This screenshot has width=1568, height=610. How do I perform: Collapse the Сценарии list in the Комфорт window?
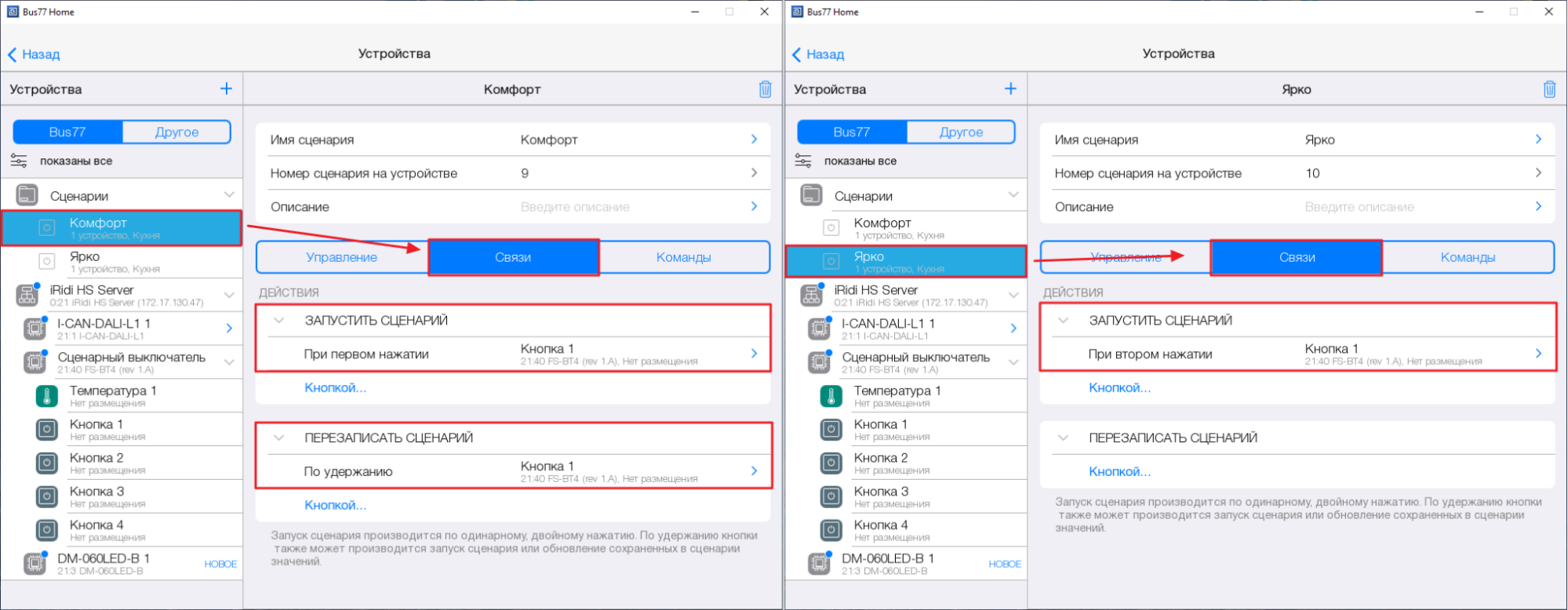point(229,194)
